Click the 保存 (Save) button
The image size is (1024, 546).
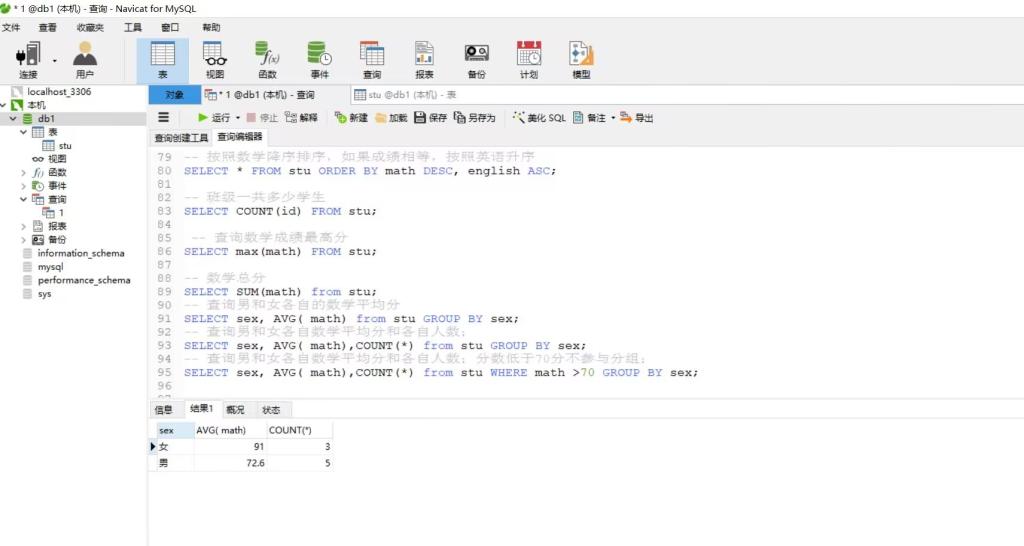[x=431, y=118]
